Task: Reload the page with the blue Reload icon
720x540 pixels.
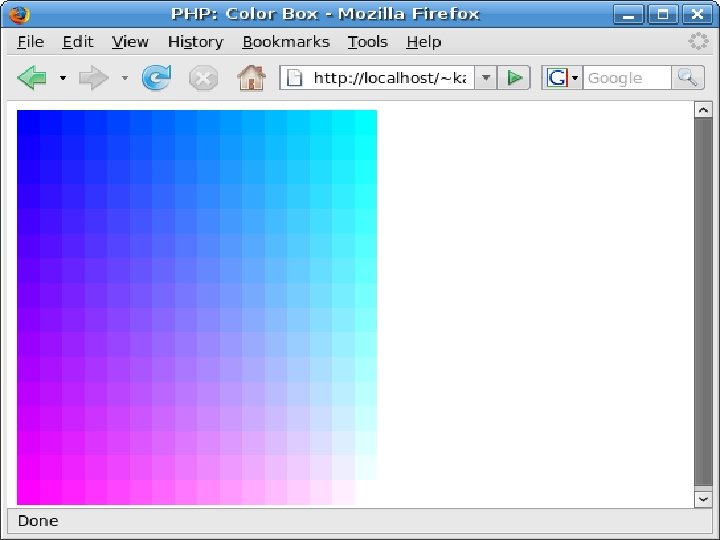Action: (x=157, y=78)
